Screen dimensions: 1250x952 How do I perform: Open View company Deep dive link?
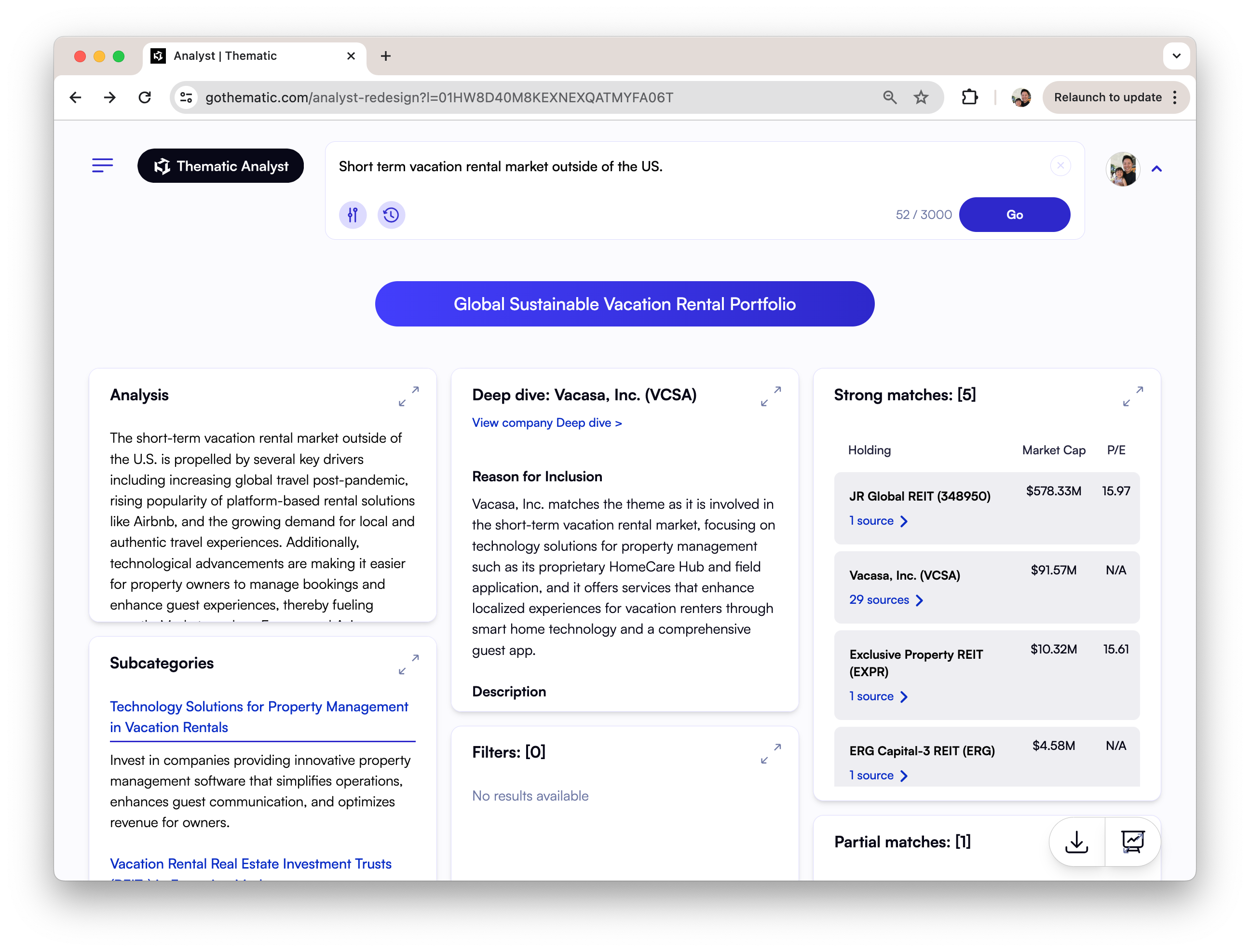546,423
